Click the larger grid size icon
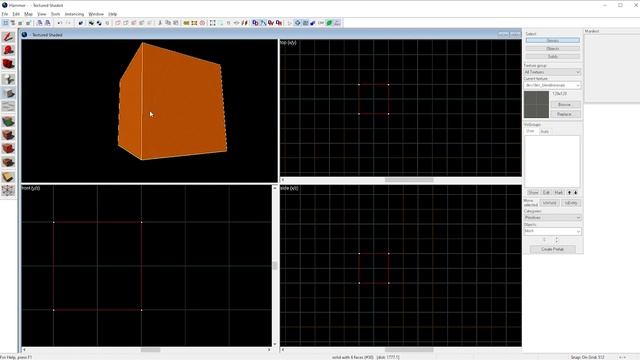The height and width of the screenshot is (360, 640). pyautogui.click(x=28, y=23)
